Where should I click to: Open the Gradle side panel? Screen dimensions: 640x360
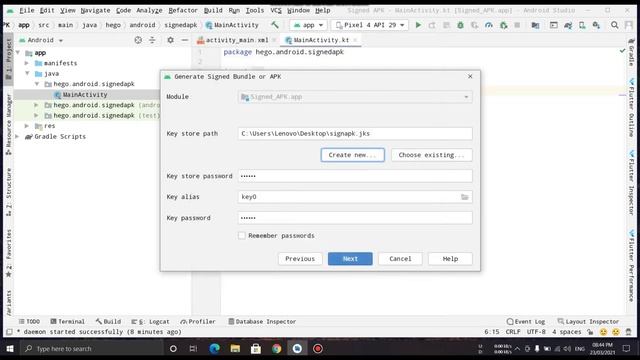click(631, 53)
